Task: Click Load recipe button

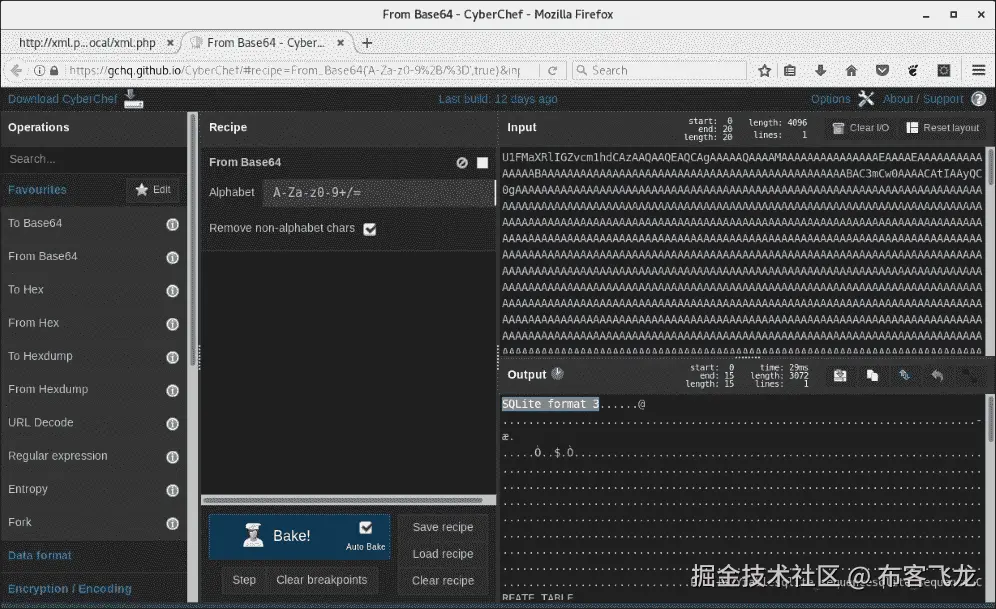Action: [x=443, y=554]
